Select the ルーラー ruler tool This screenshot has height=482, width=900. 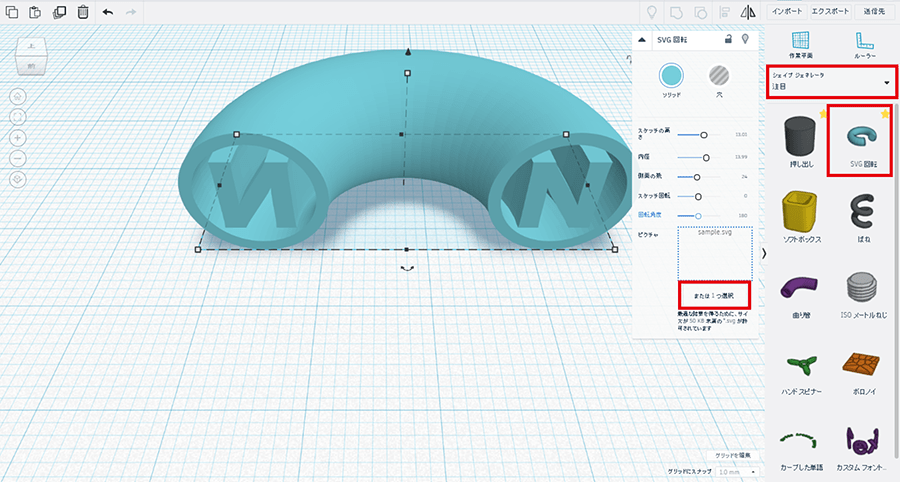click(864, 45)
